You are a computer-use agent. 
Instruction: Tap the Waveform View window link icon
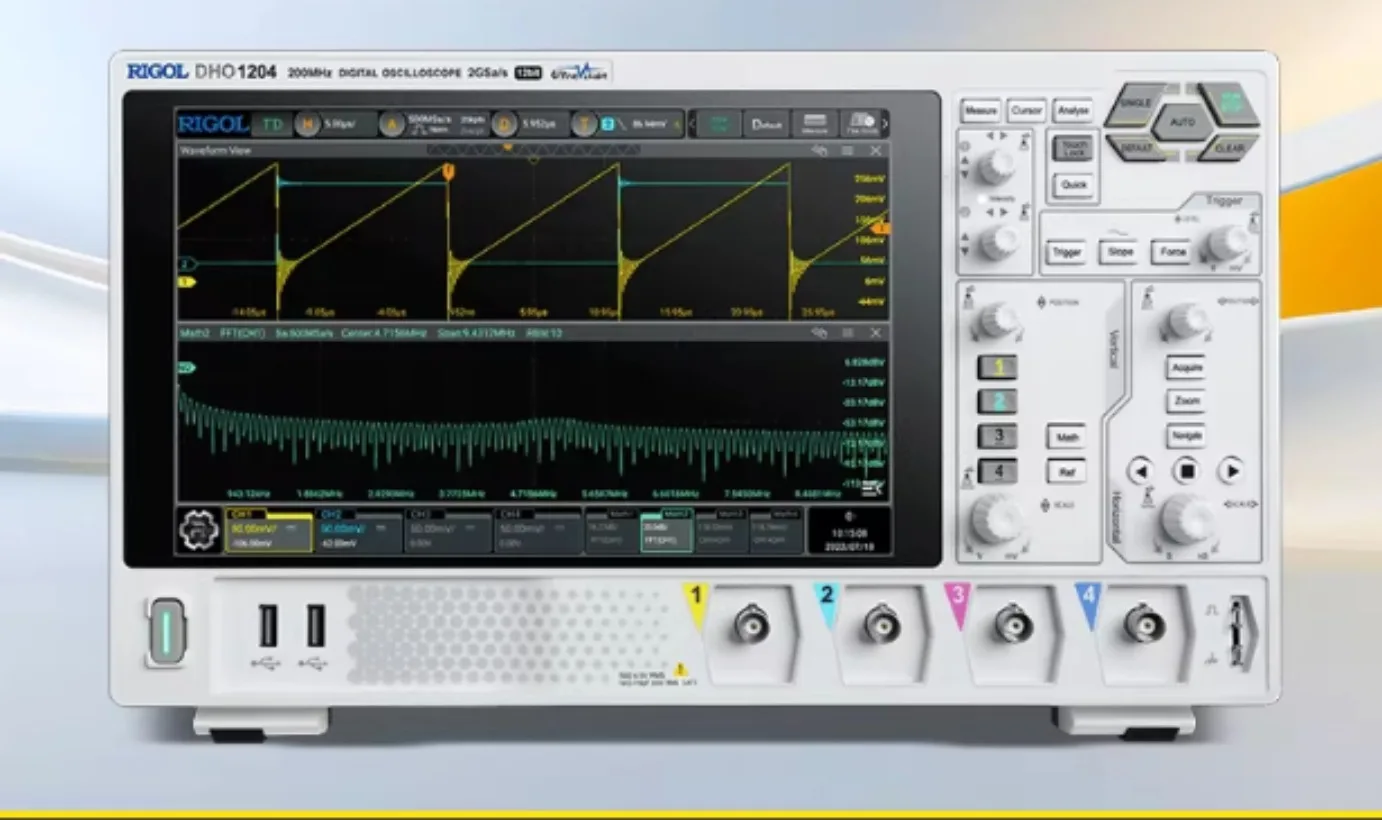(x=820, y=151)
